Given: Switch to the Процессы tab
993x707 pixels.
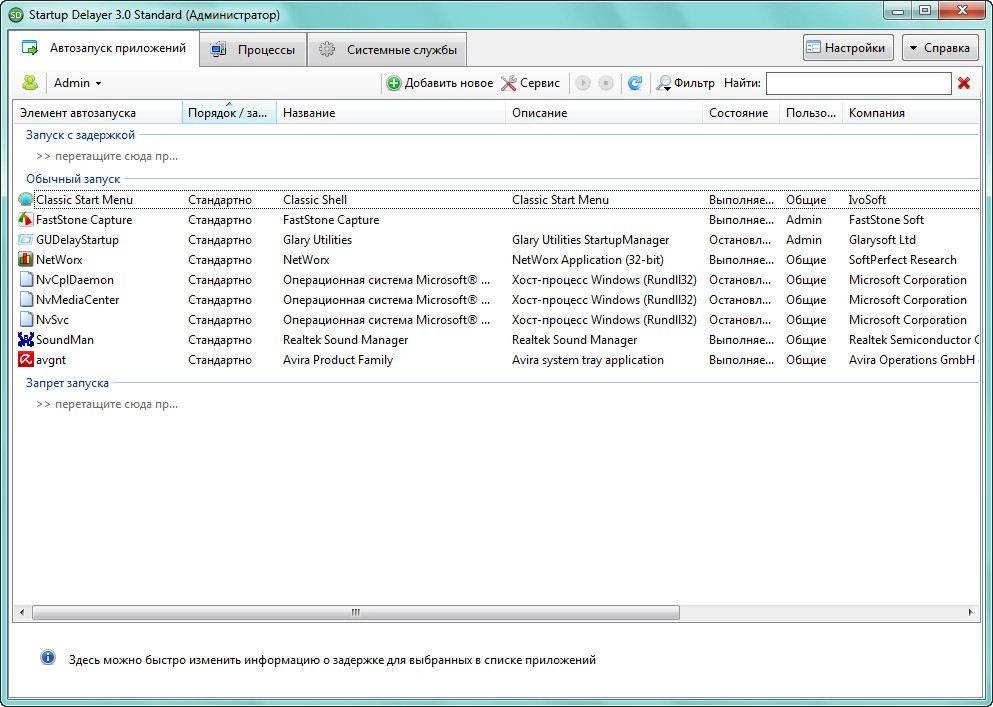Looking at the screenshot, I should click(x=253, y=50).
